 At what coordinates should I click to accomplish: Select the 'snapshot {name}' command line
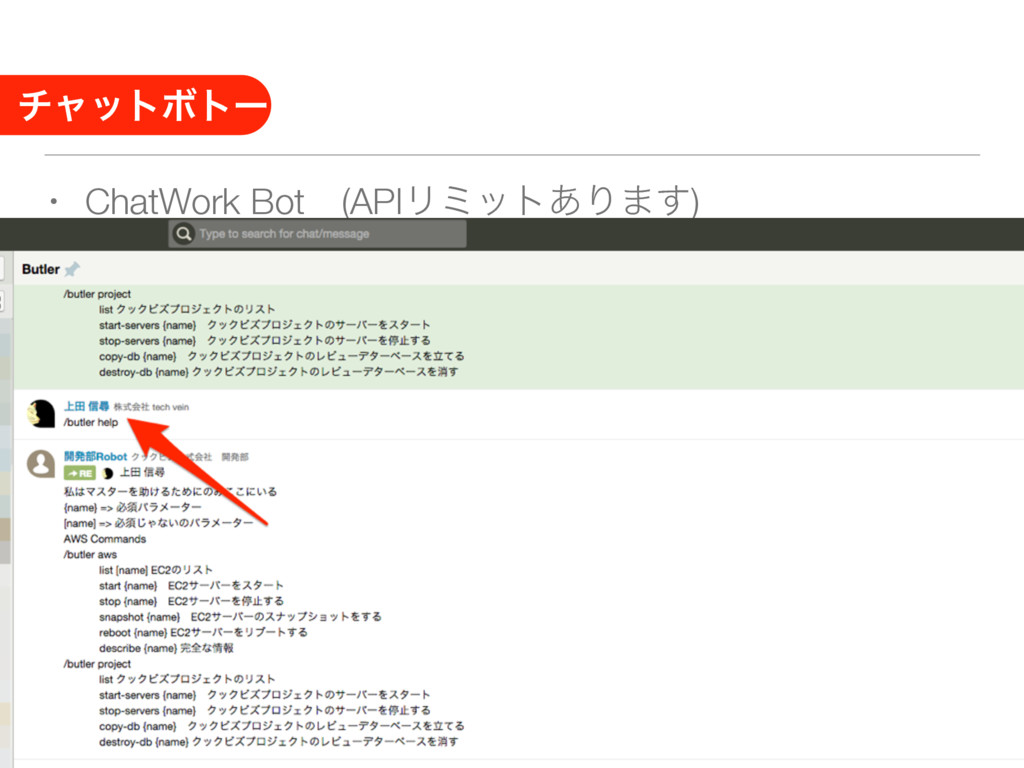click(240, 617)
